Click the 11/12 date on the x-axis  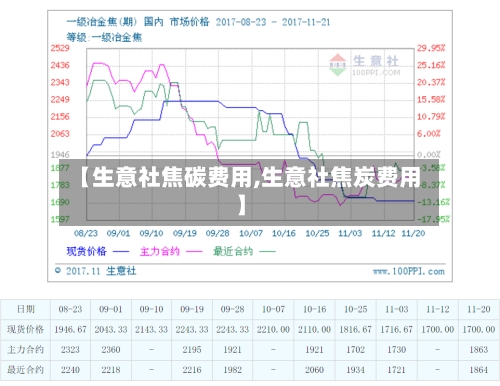383,233
